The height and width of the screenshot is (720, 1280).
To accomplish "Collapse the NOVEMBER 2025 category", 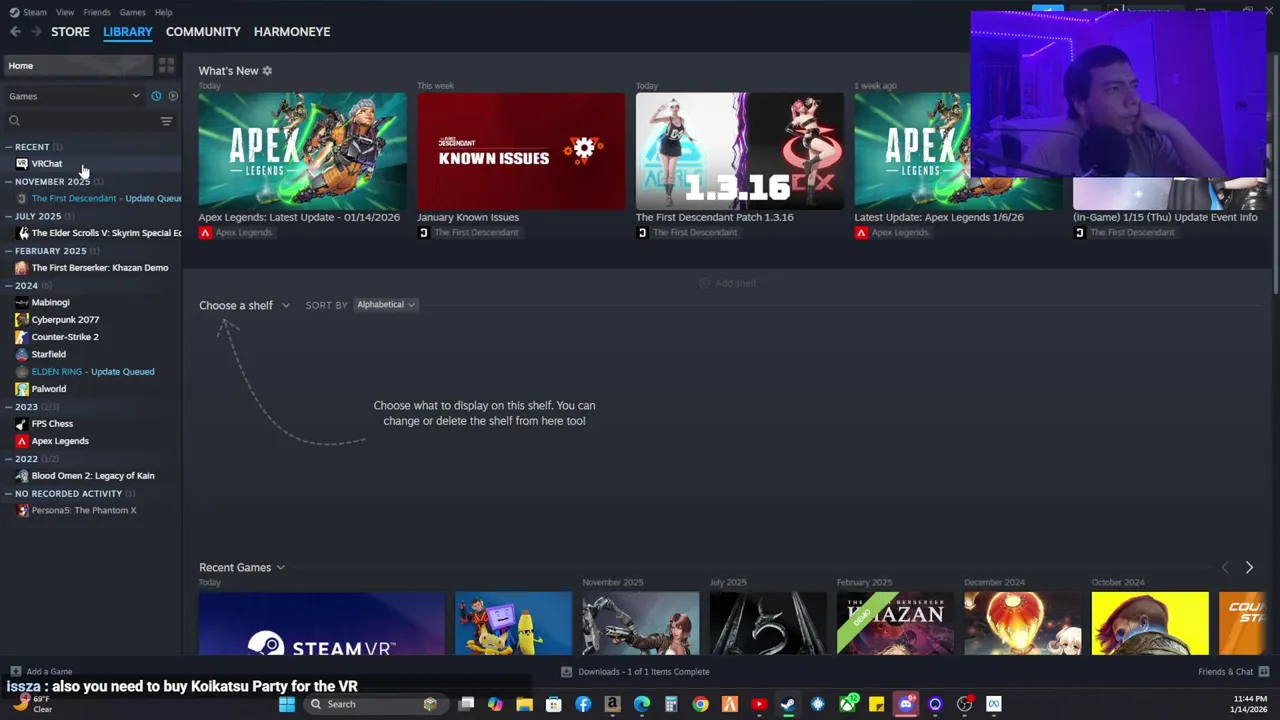I will [x=9, y=182].
